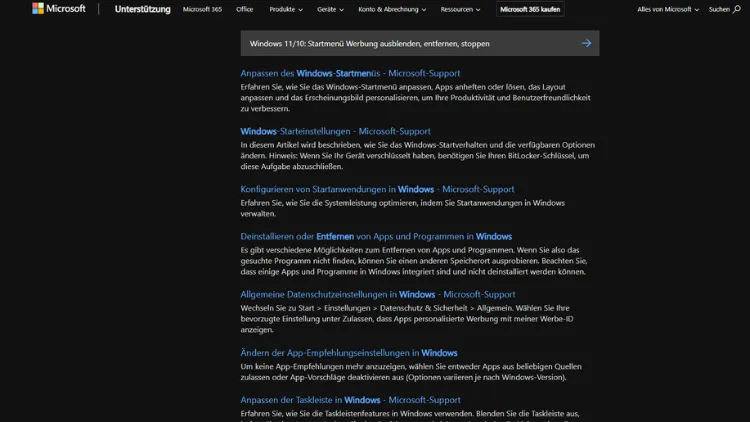
Task: Click description starting 'Wechseln Sie zu Start'
Action: click(407, 319)
